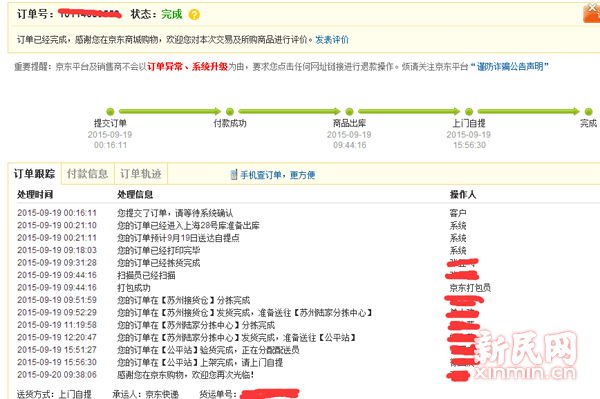600x399 pixels.
Task: Click timestamp 2015-09-20 09:38:06
Action: coord(57,375)
